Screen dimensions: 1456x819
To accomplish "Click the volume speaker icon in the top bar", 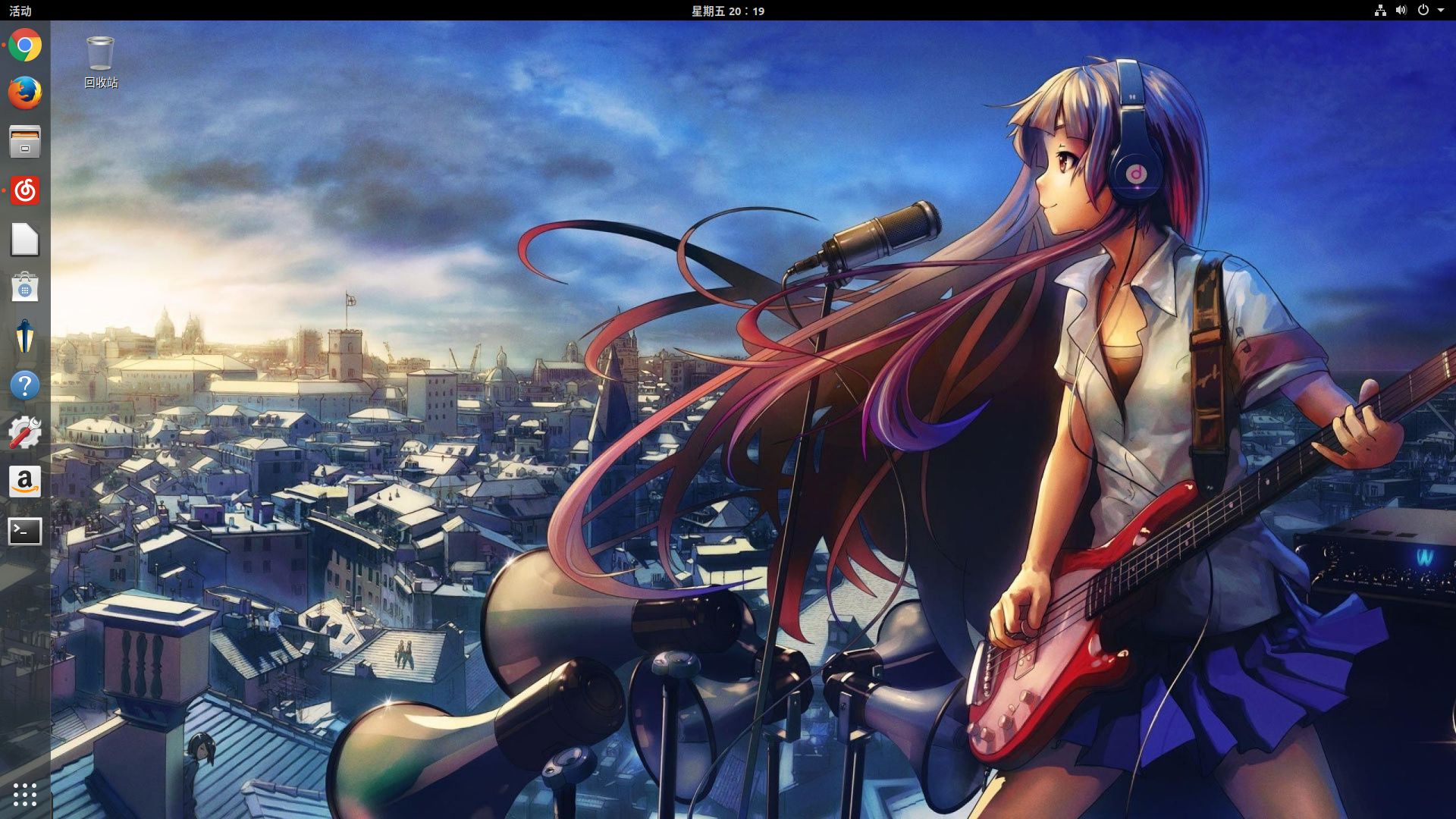I will pyautogui.click(x=1401, y=11).
